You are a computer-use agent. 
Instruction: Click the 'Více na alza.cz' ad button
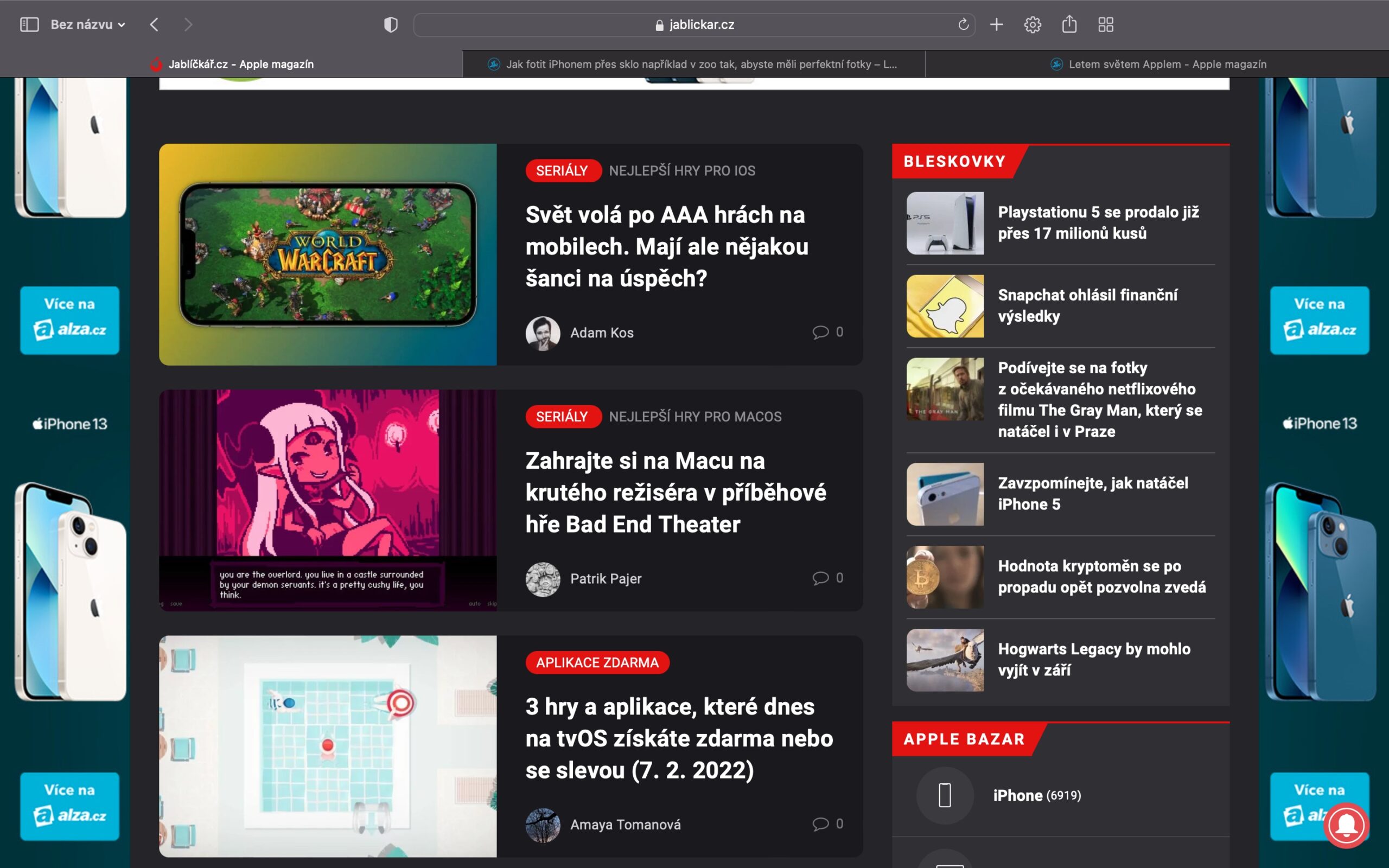pyautogui.click(x=69, y=319)
